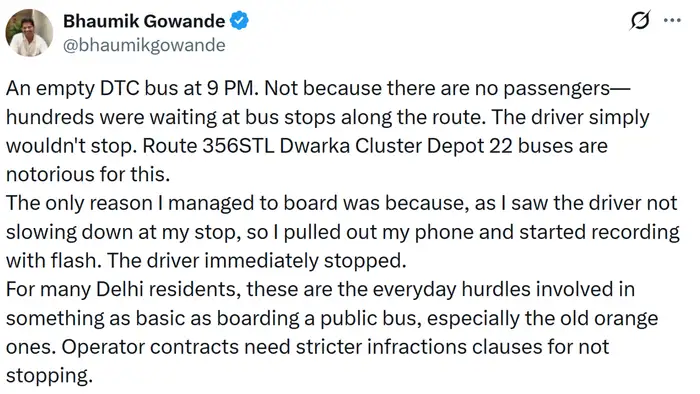Click the phrase 'An empty DTC bus'
Image resolution: width=700 pixels, height=394 pixels.
pyautogui.click(x=92, y=88)
